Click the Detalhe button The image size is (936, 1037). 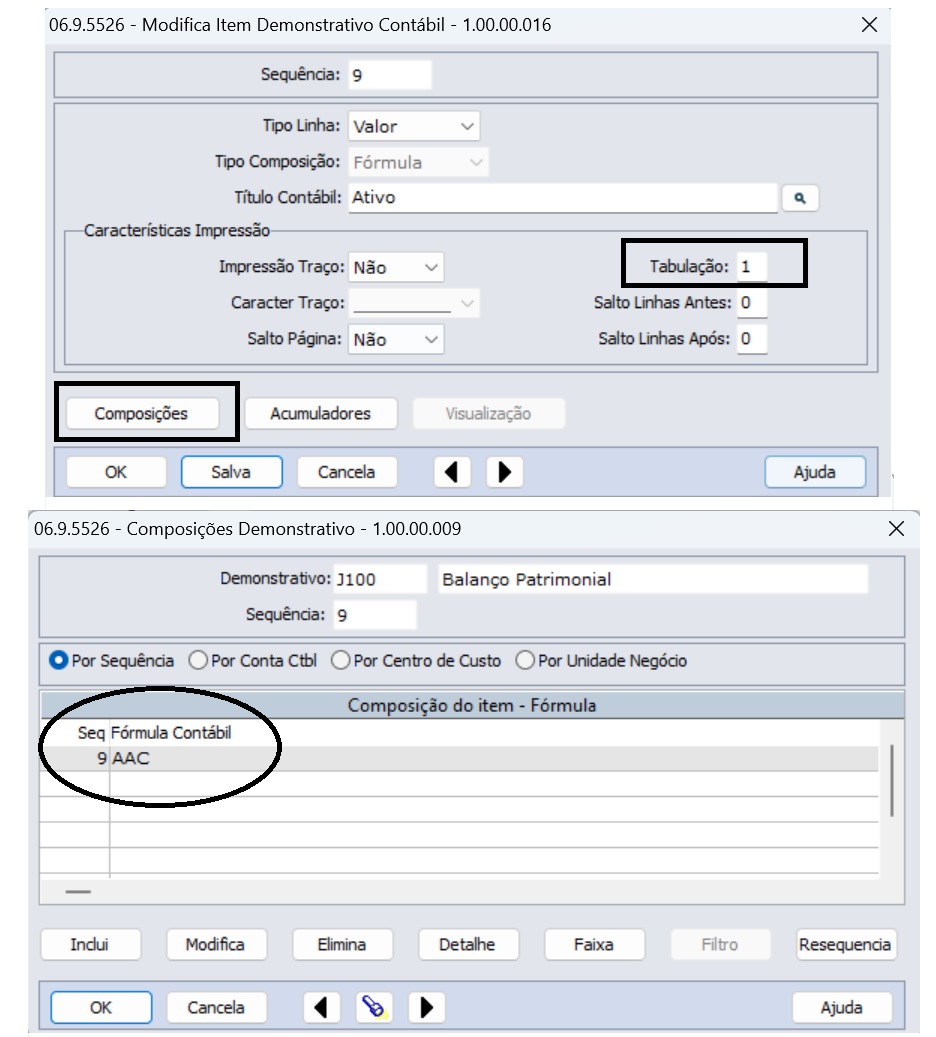click(x=468, y=944)
